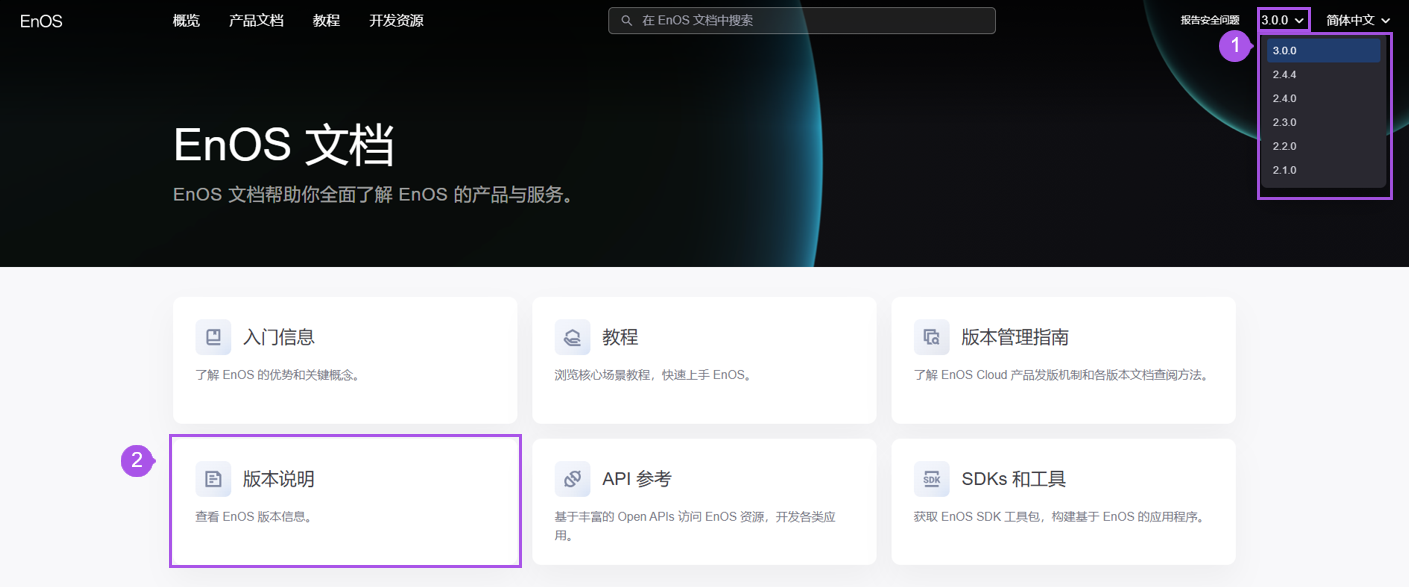Open the 版本说明 card title
Screen dimensions: 1409x587
click(x=279, y=479)
